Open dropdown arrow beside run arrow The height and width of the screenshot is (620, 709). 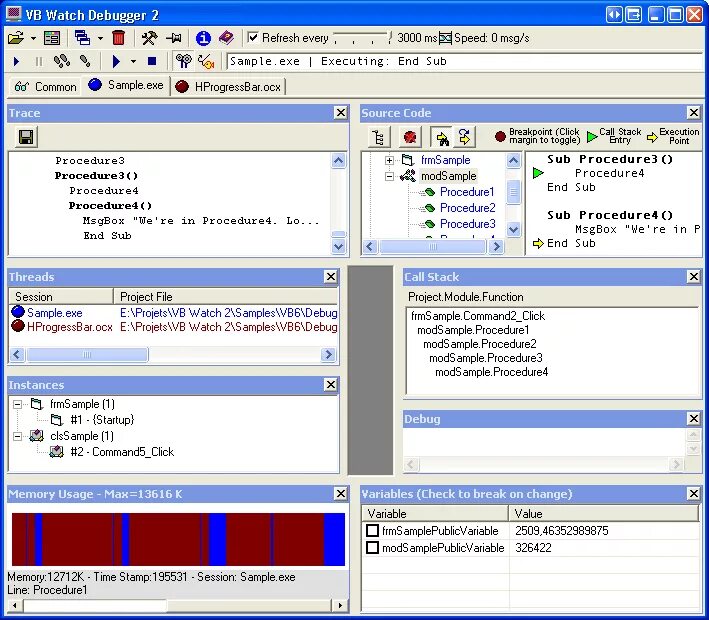point(133,61)
